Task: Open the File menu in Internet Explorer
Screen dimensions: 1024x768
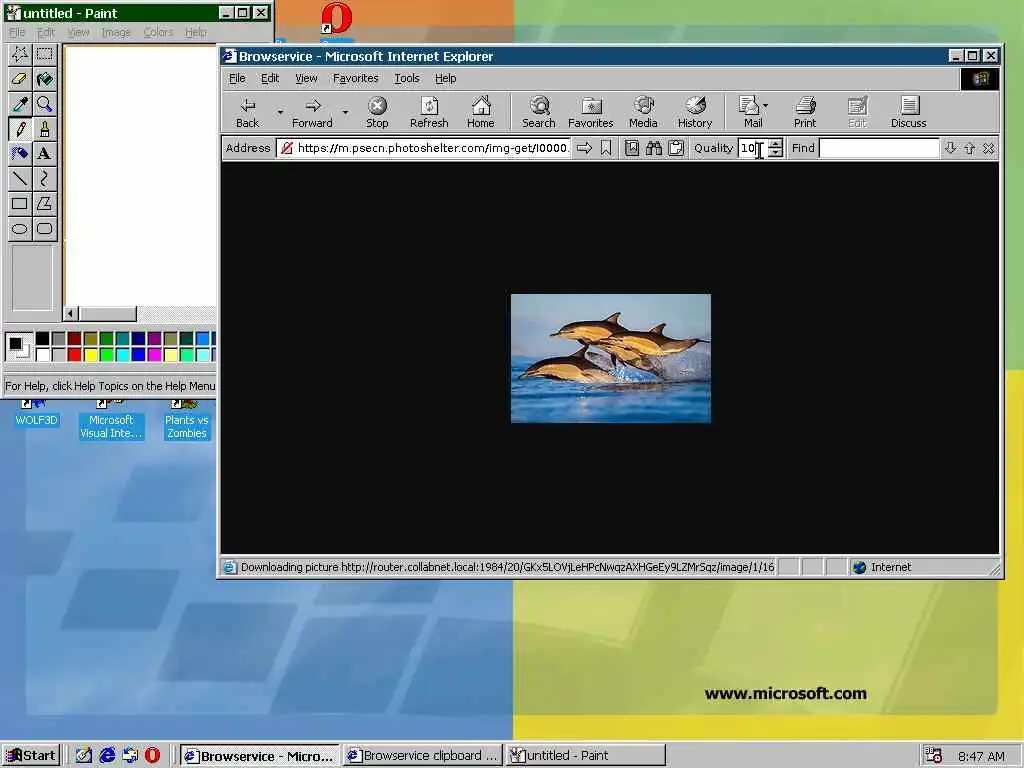Action: click(x=237, y=78)
